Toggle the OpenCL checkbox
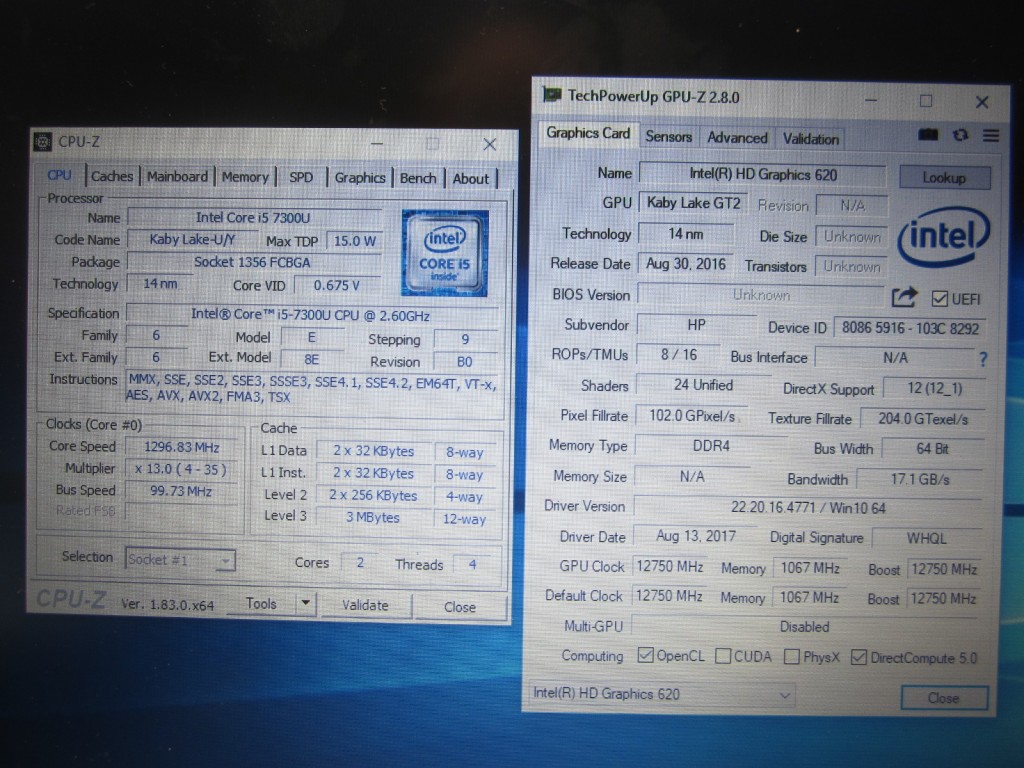Screen dimensions: 1024x768 pyautogui.click(x=646, y=655)
